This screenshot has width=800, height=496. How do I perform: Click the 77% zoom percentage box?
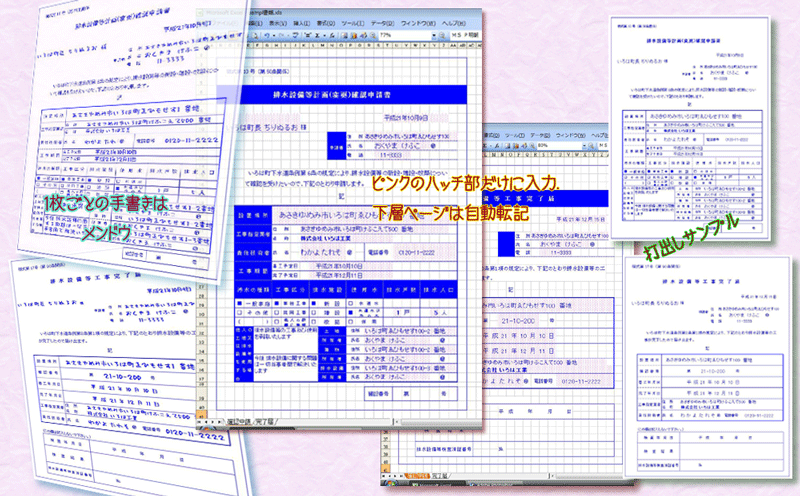pos(406,35)
